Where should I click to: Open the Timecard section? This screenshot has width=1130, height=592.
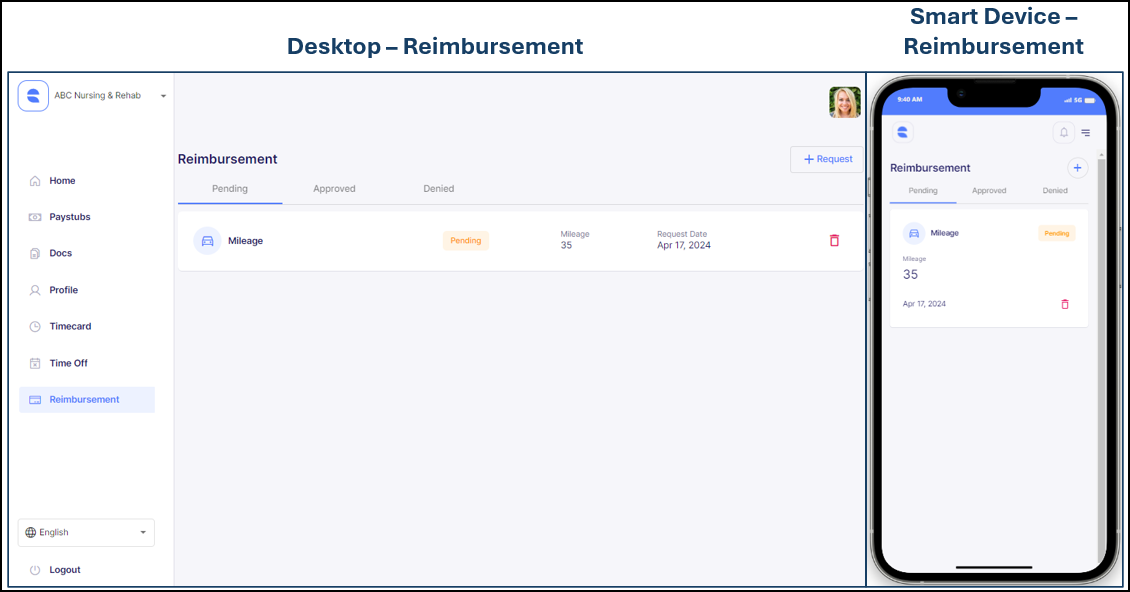(69, 326)
